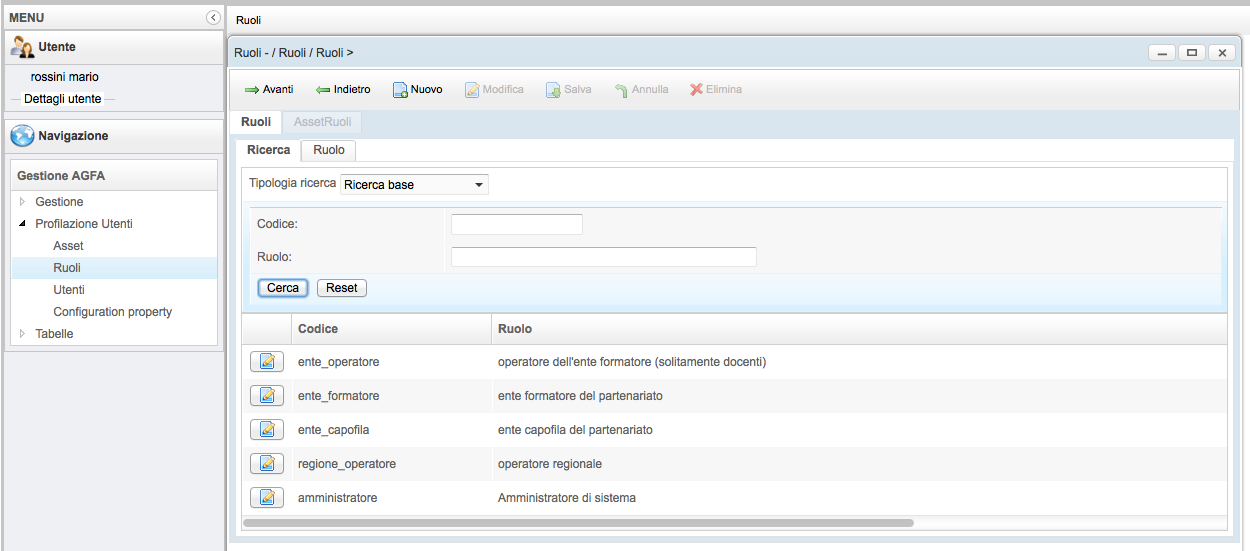
Task: Click the Indietro back arrow icon
Action: (x=323, y=90)
